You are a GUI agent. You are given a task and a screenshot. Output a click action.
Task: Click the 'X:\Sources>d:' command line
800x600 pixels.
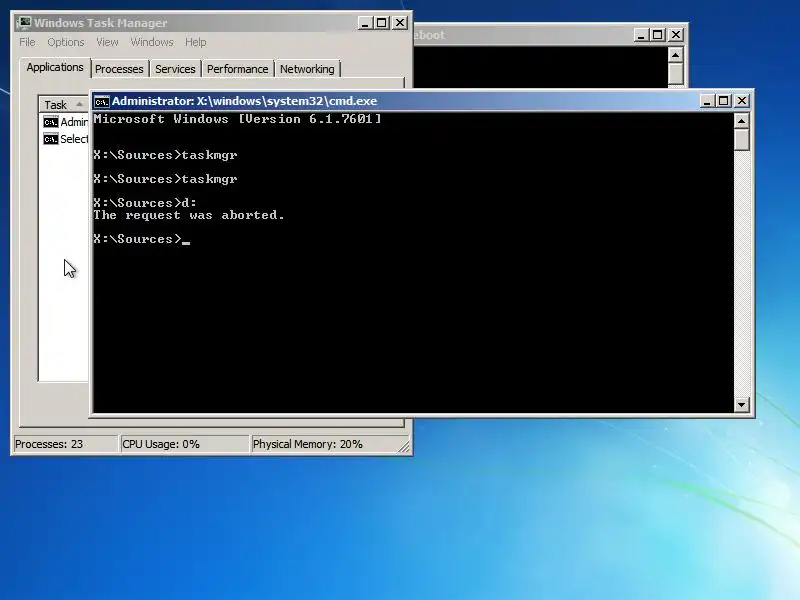(145, 203)
